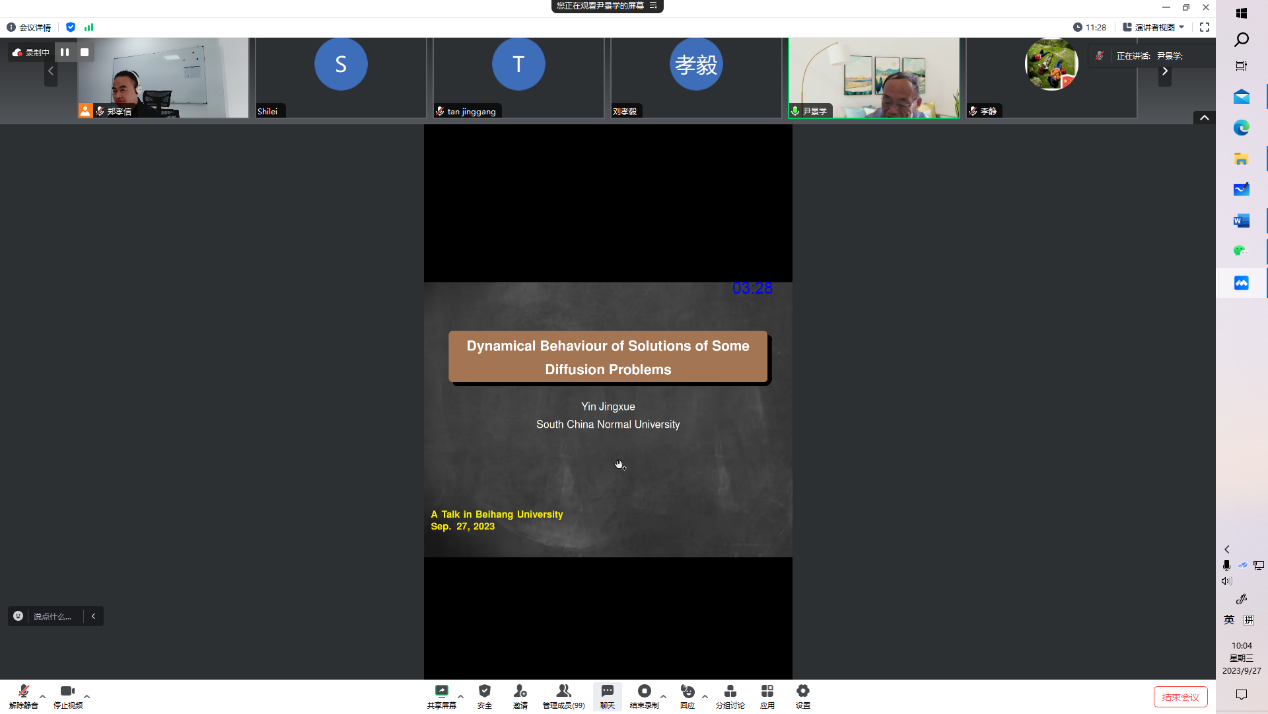The image size is (1268, 714).
Task: Stop video using the camera button
Action: click(68, 695)
